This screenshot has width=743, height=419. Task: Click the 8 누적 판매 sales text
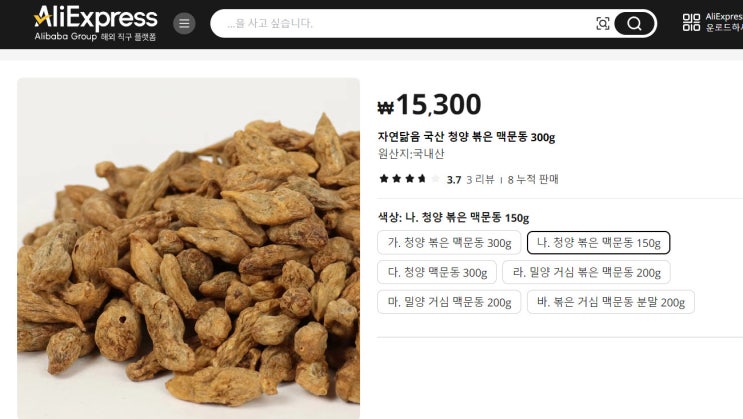533,179
